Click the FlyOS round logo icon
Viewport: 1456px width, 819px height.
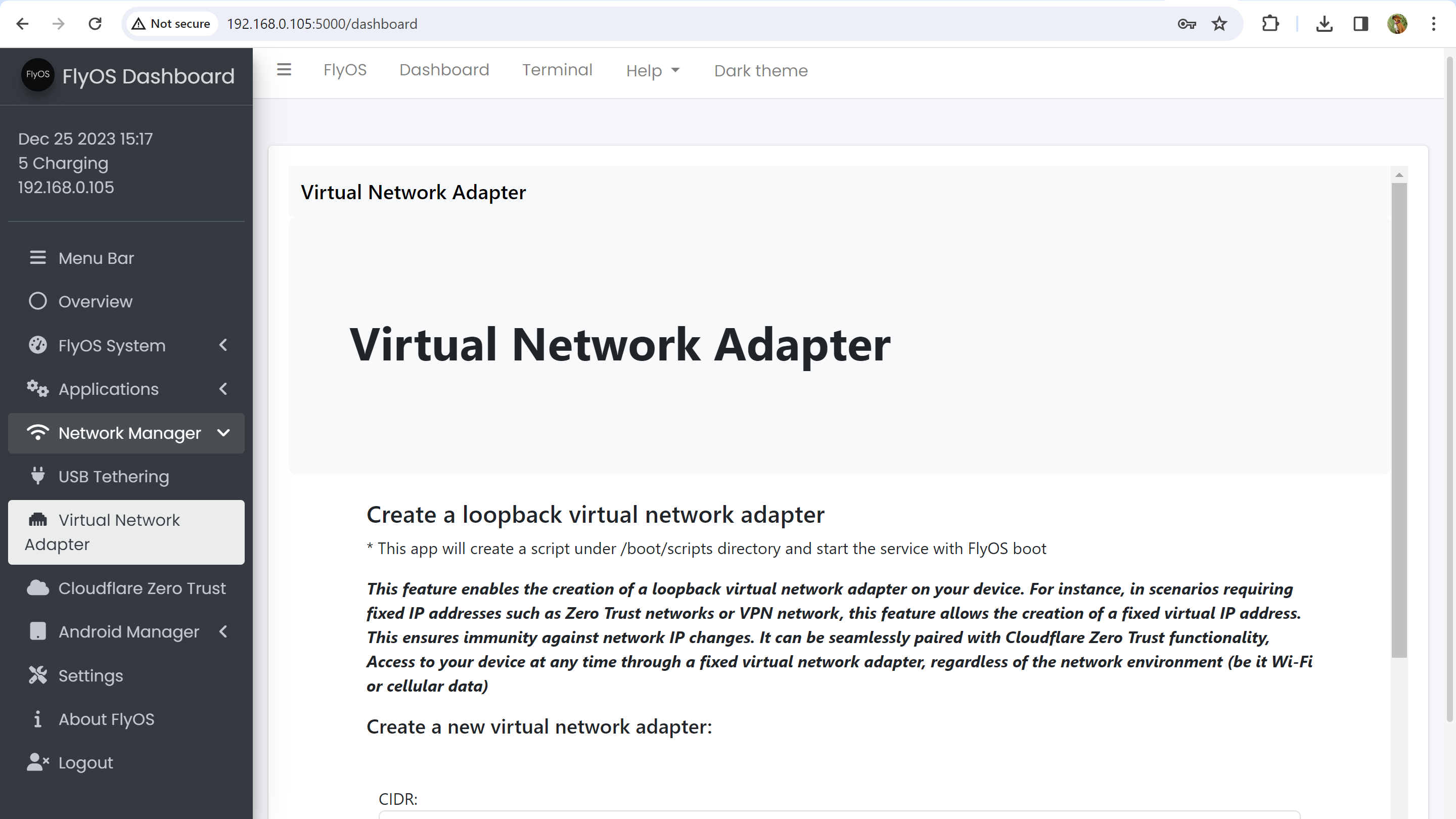tap(37, 75)
